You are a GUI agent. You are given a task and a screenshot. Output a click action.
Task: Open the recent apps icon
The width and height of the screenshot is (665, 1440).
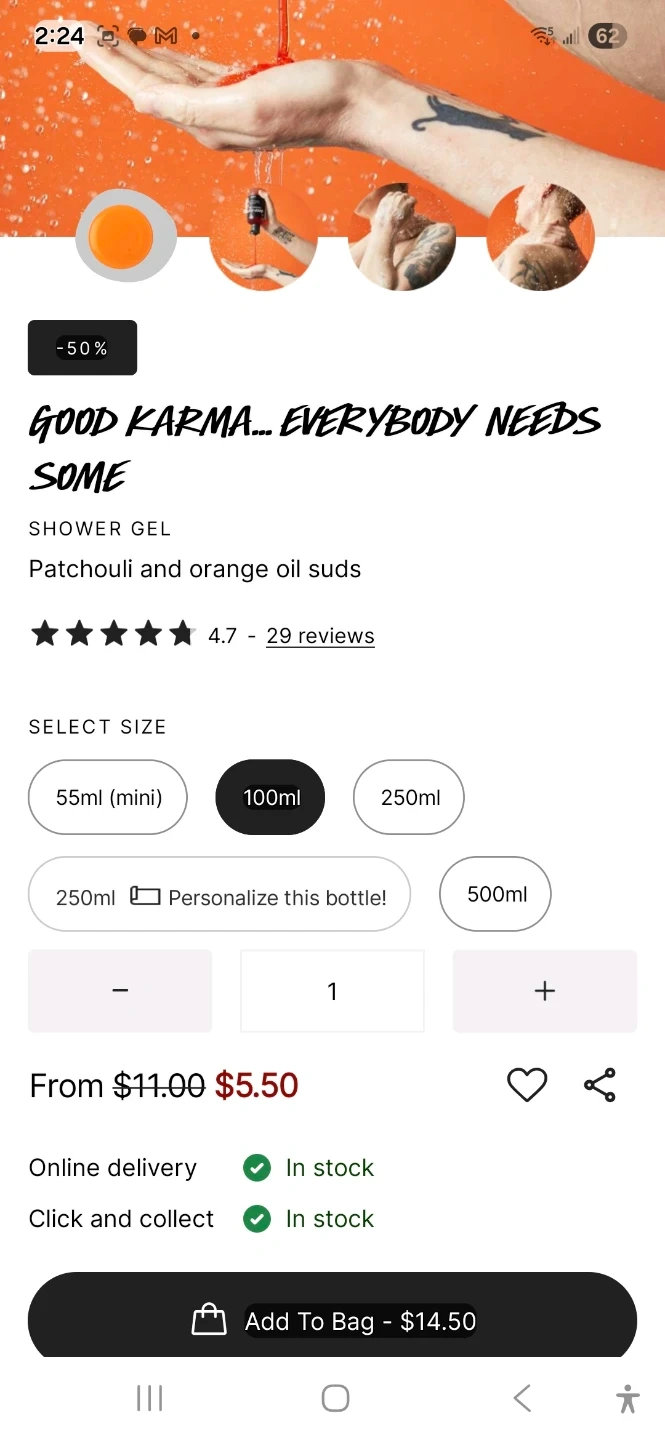click(x=149, y=1398)
